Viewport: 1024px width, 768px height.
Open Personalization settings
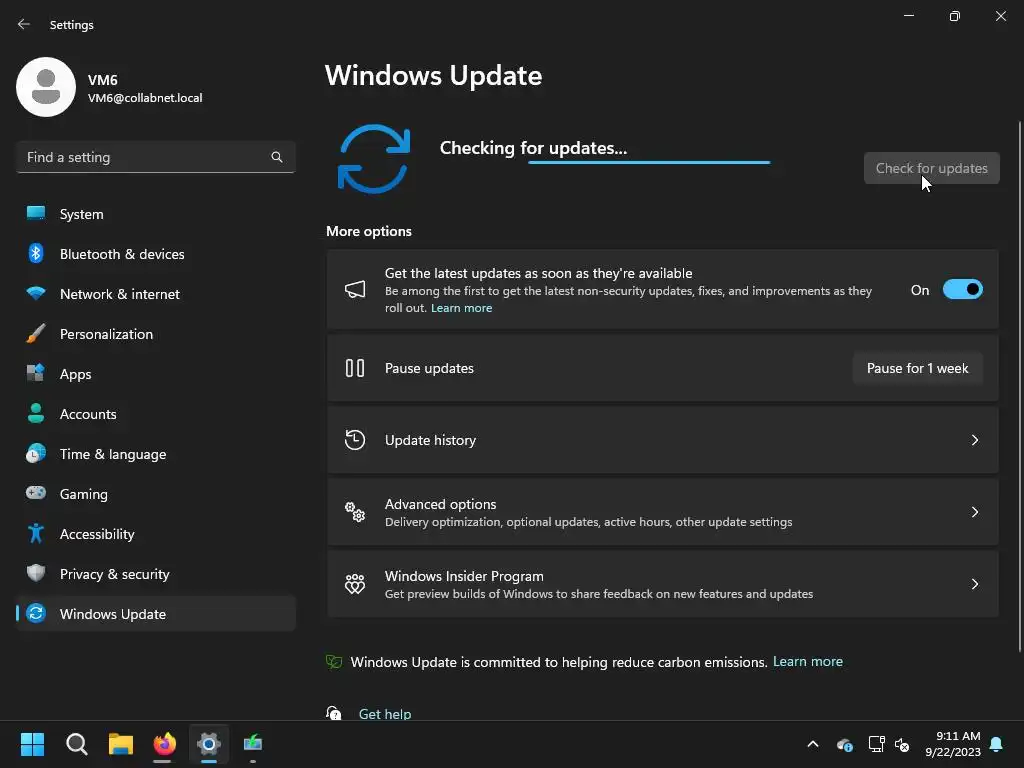click(x=155, y=334)
